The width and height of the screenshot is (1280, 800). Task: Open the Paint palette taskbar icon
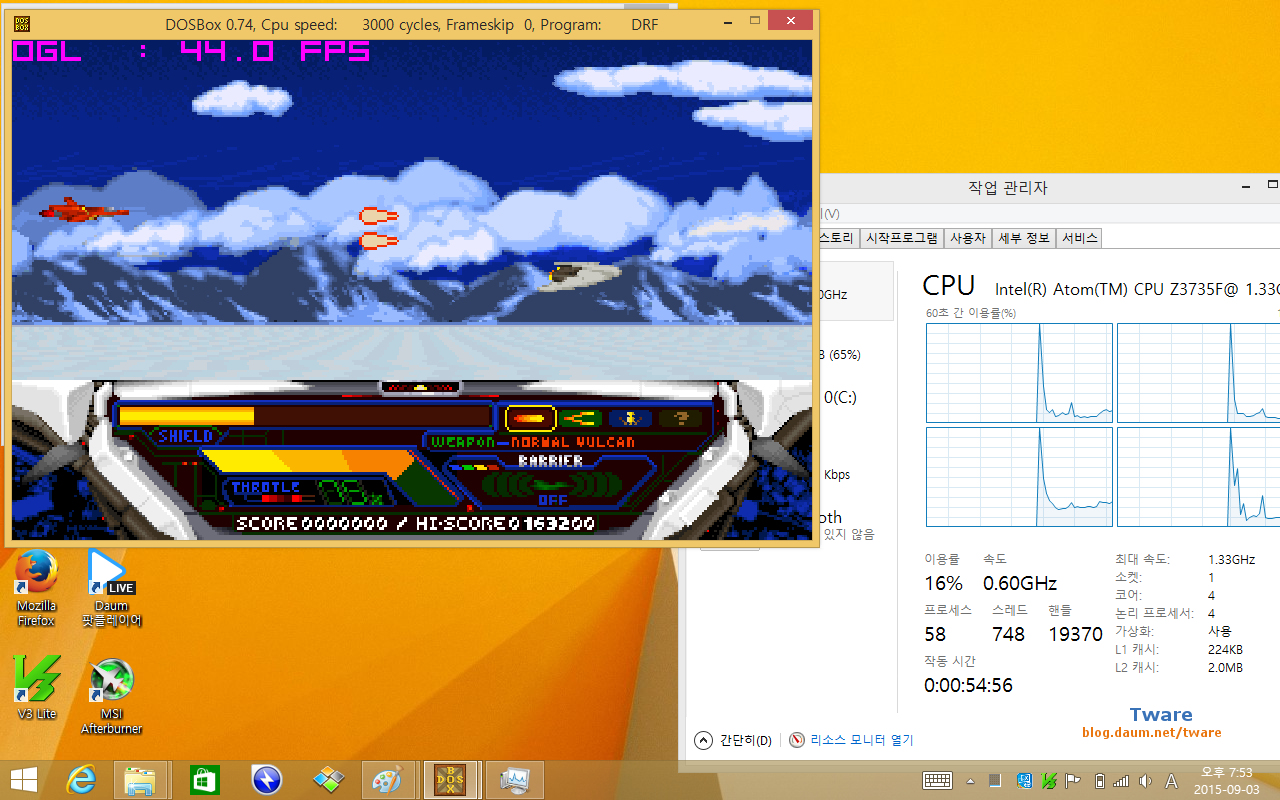pyautogui.click(x=390, y=779)
